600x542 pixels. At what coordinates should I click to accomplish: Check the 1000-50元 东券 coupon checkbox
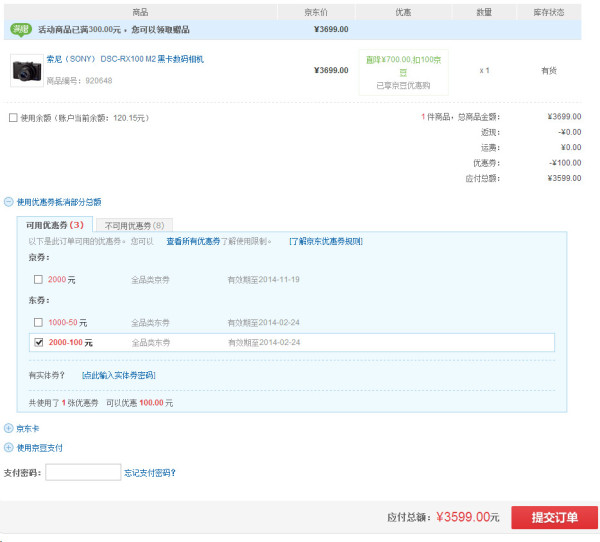[38, 322]
